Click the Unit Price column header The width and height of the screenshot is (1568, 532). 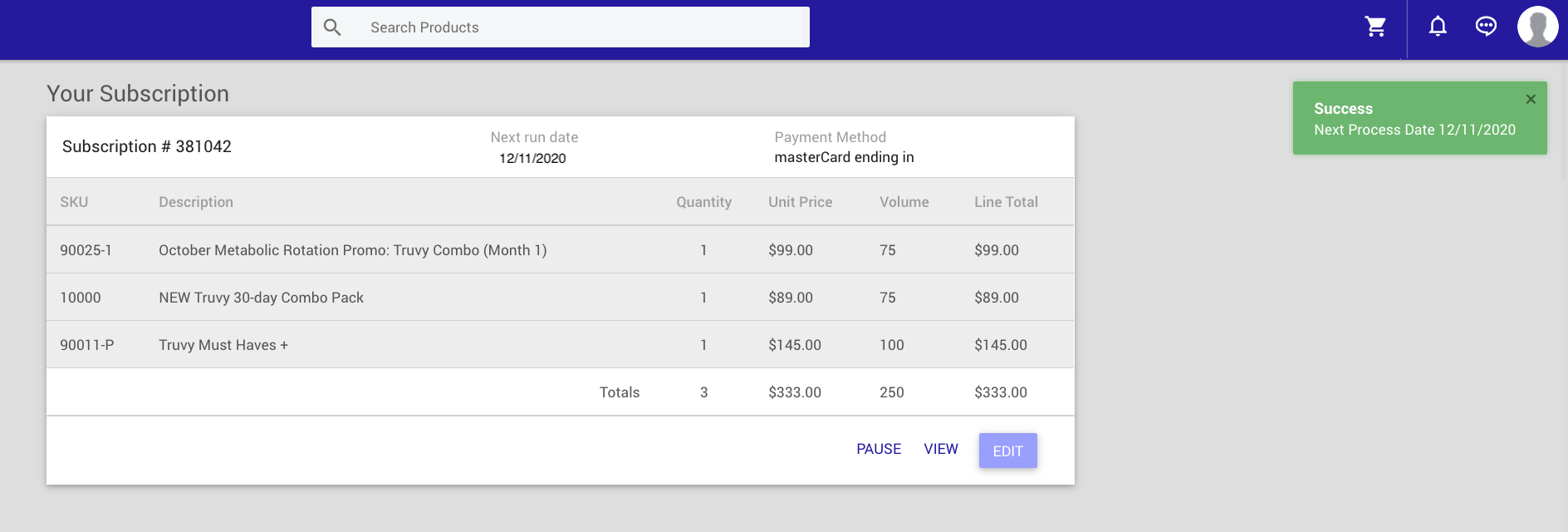tap(800, 202)
